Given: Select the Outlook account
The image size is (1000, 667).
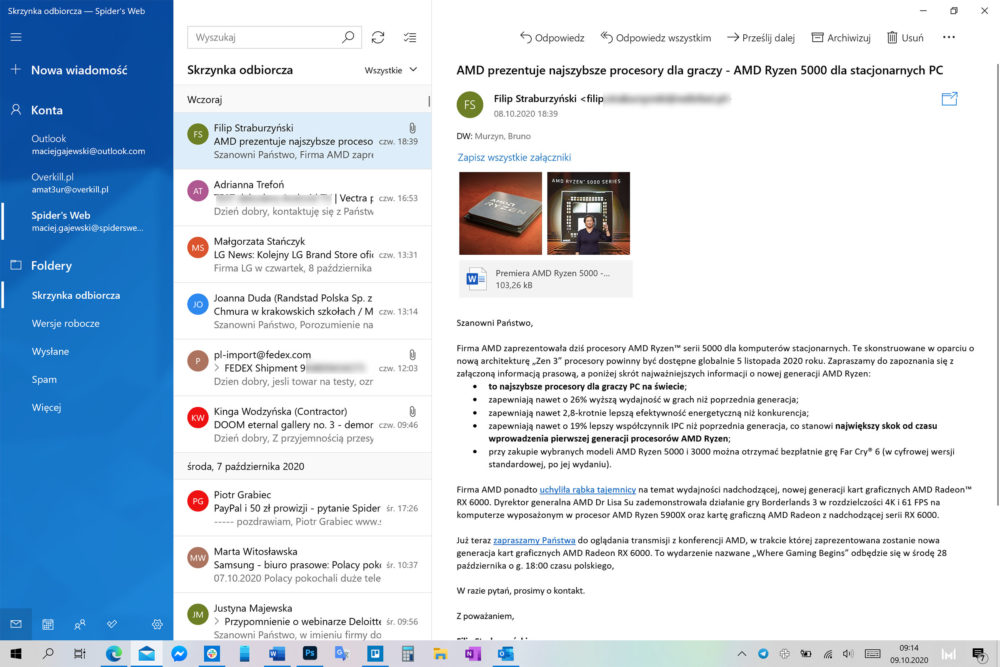Looking at the screenshot, I should coord(87,144).
